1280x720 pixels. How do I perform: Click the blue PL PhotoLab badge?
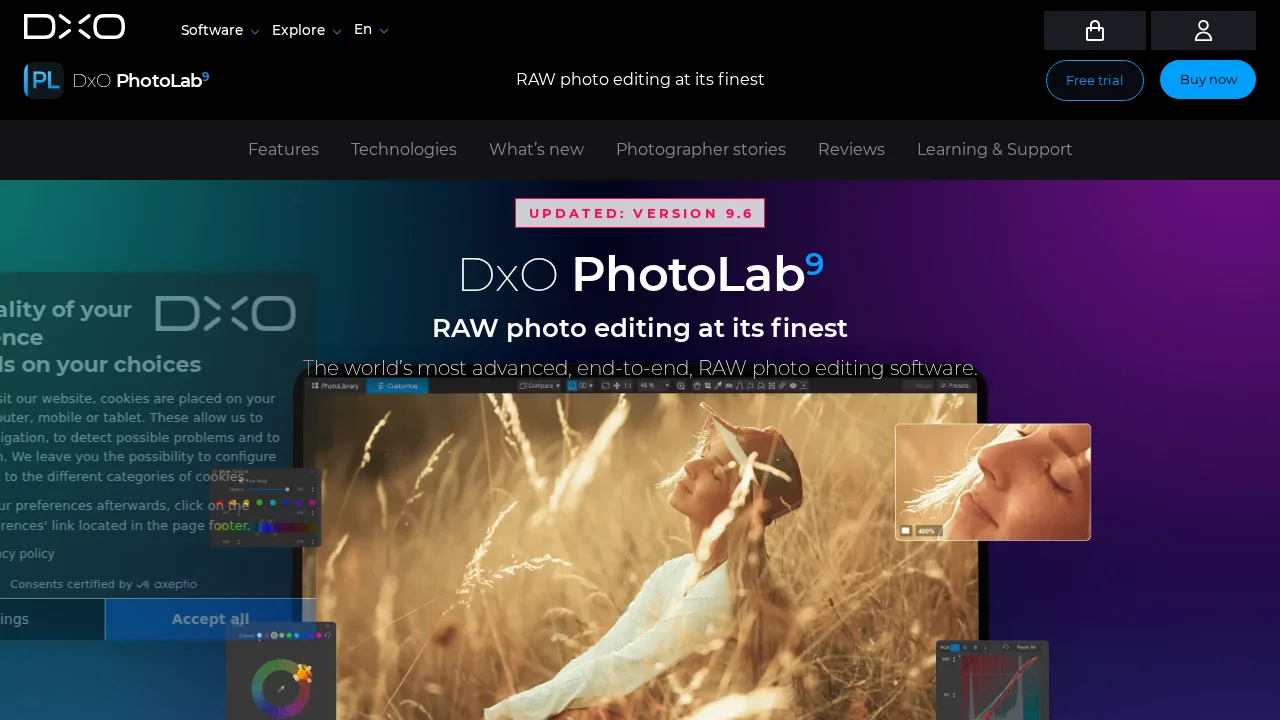pos(43,80)
